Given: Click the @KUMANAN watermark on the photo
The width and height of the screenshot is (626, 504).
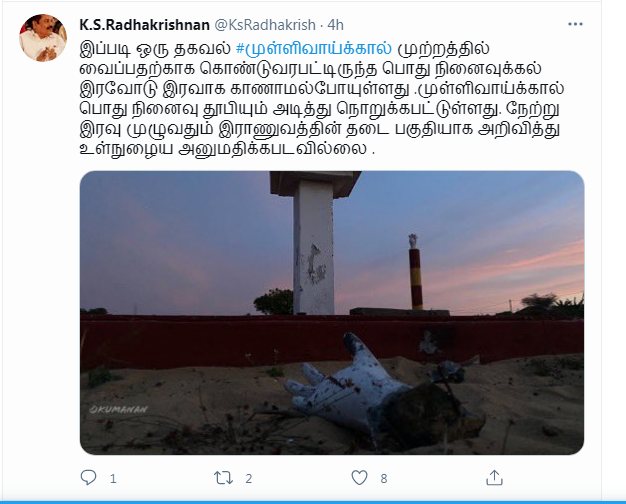Looking at the screenshot, I should 118,409.
